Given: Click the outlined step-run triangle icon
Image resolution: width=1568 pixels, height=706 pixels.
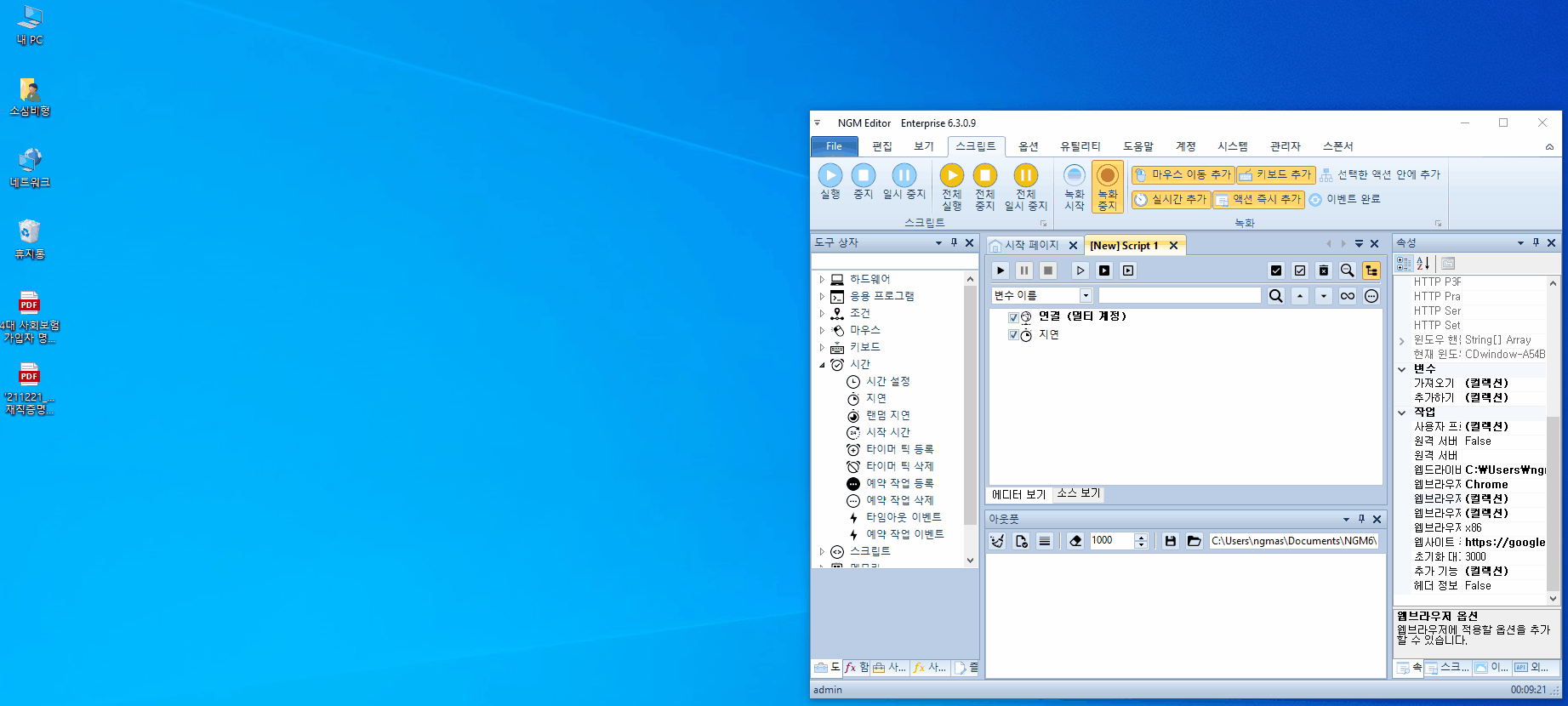Looking at the screenshot, I should (1080, 270).
